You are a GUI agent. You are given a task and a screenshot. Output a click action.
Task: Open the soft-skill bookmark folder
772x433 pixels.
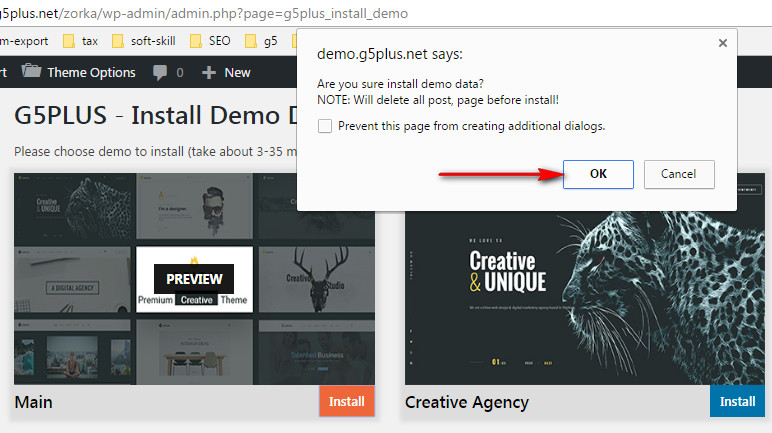144,41
